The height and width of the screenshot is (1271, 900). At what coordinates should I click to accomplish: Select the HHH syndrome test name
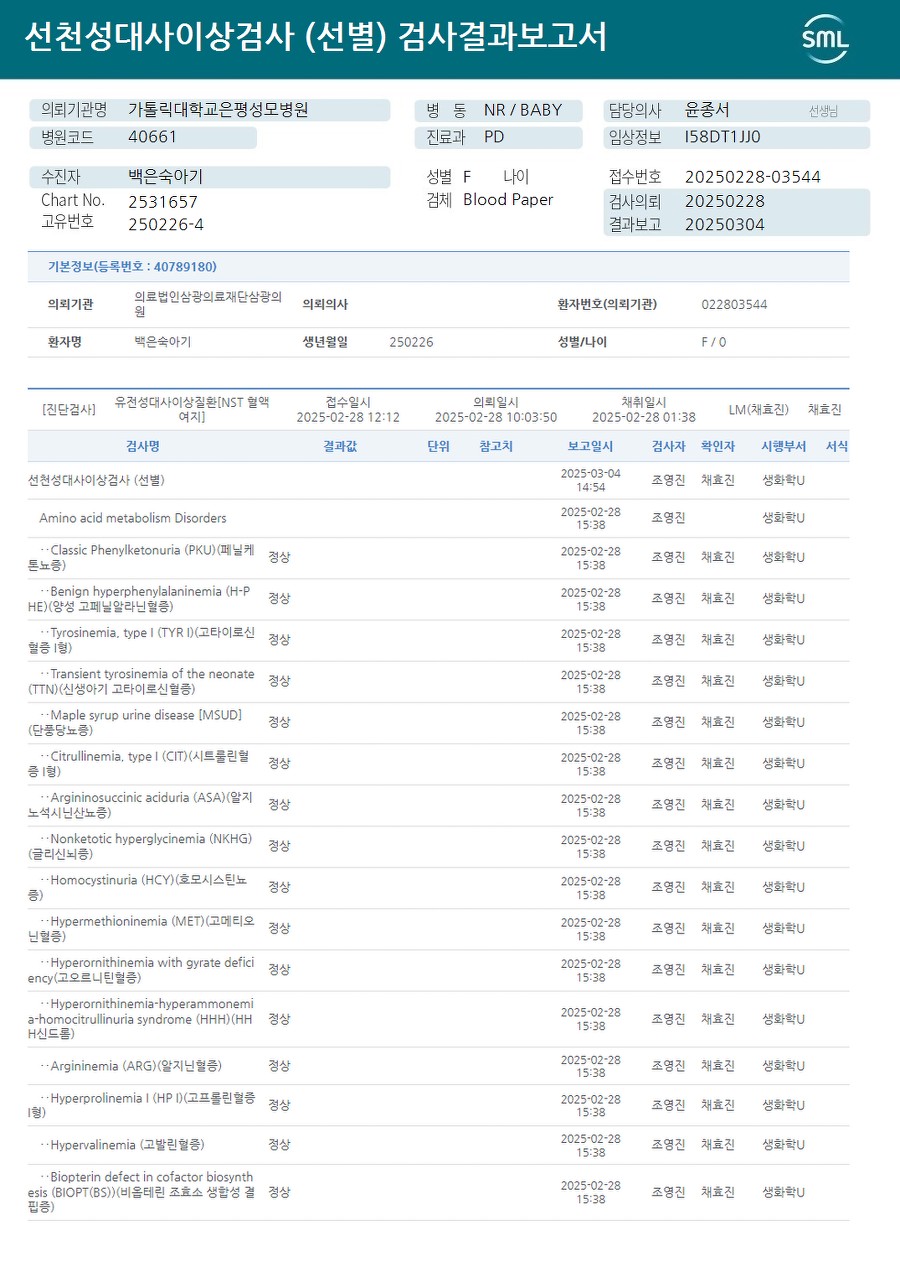pos(141,1018)
